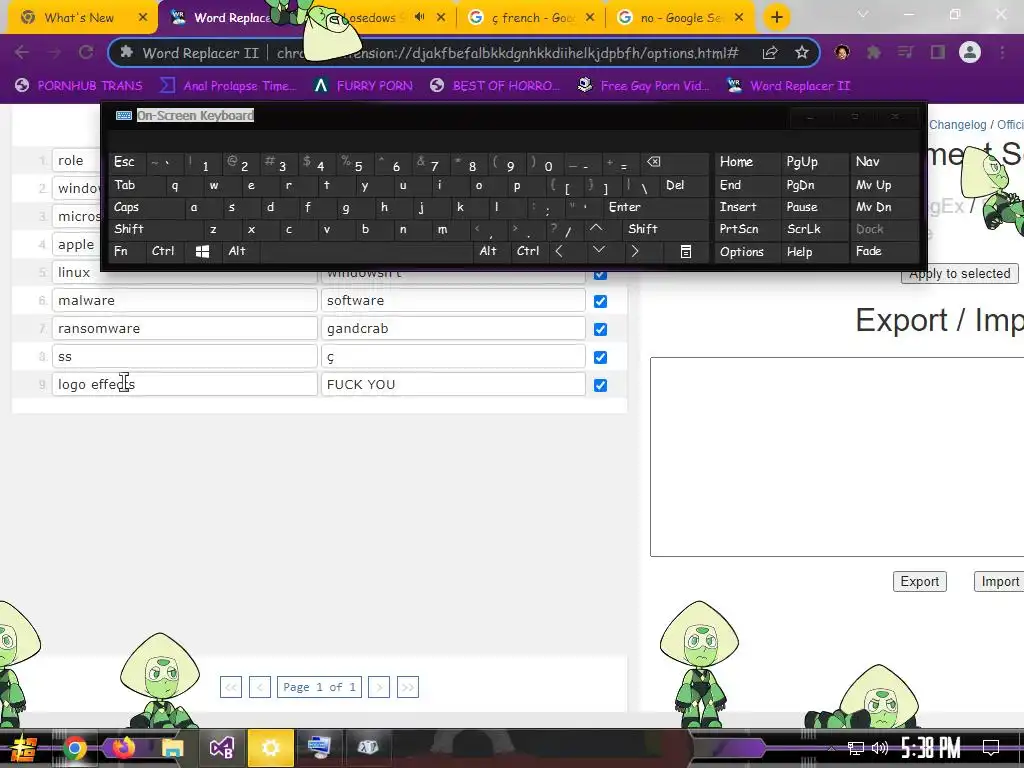Click the Chrome back arrow
This screenshot has height=768, width=1024.
click(21, 52)
